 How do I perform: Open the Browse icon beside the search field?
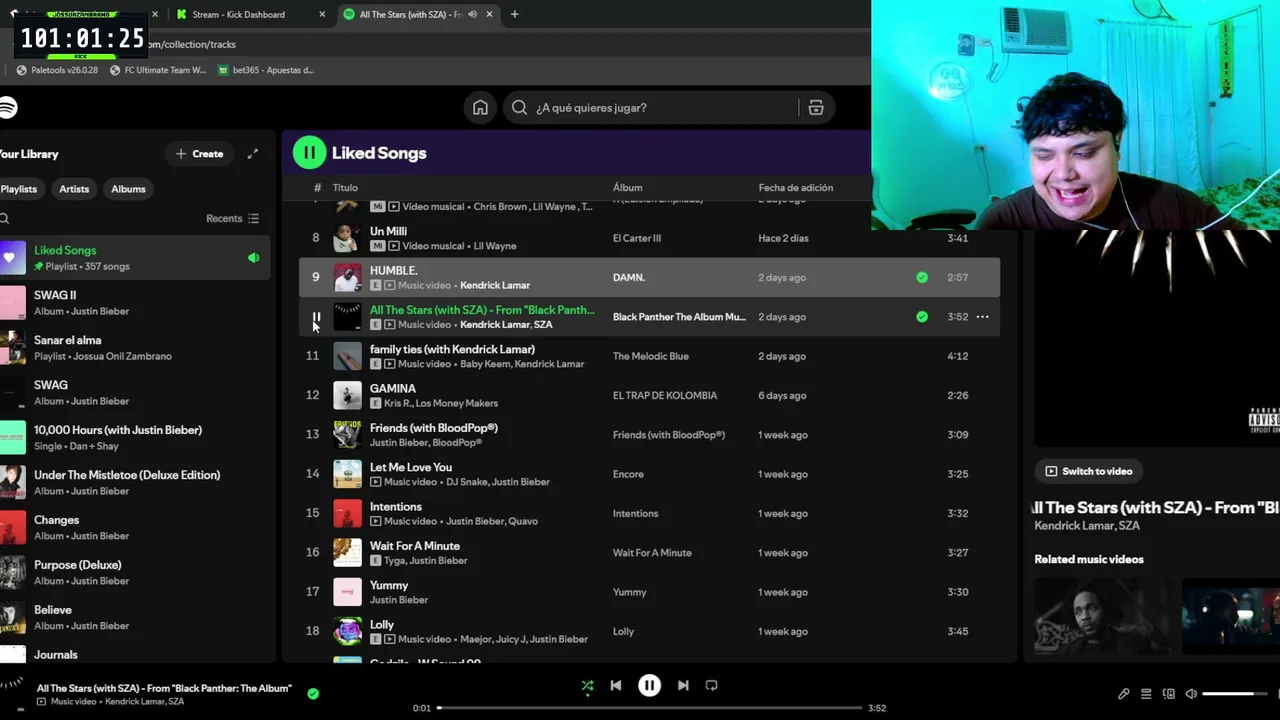point(816,108)
